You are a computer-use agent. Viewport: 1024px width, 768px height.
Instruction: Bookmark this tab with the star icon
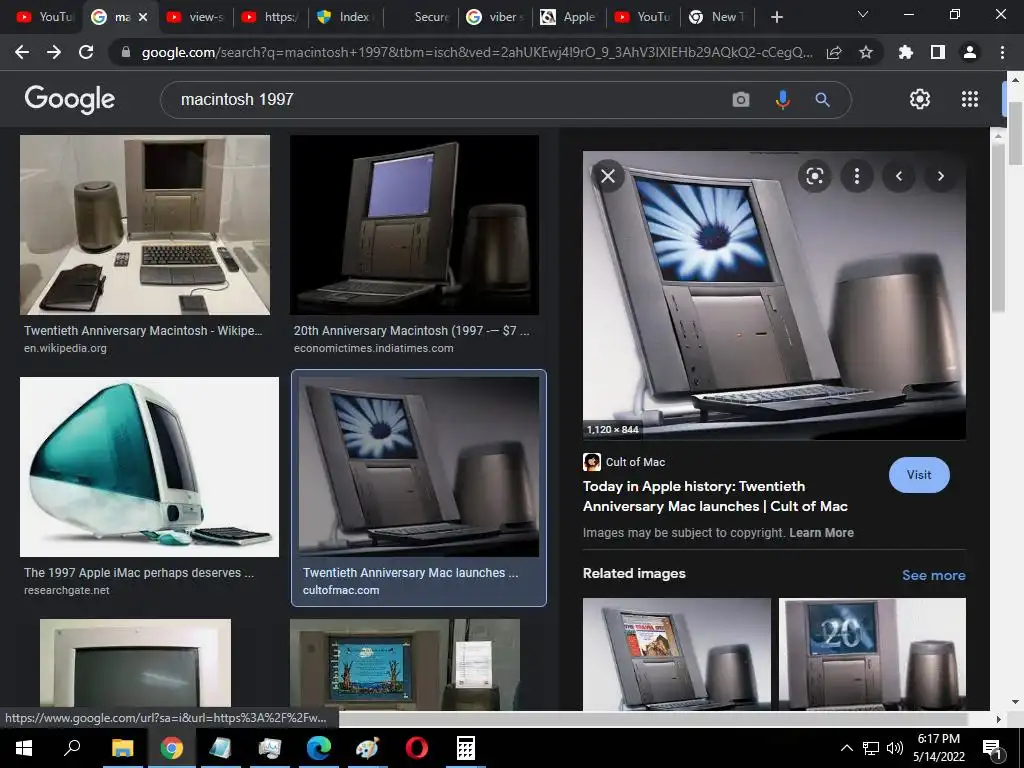(x=866, y=52)
